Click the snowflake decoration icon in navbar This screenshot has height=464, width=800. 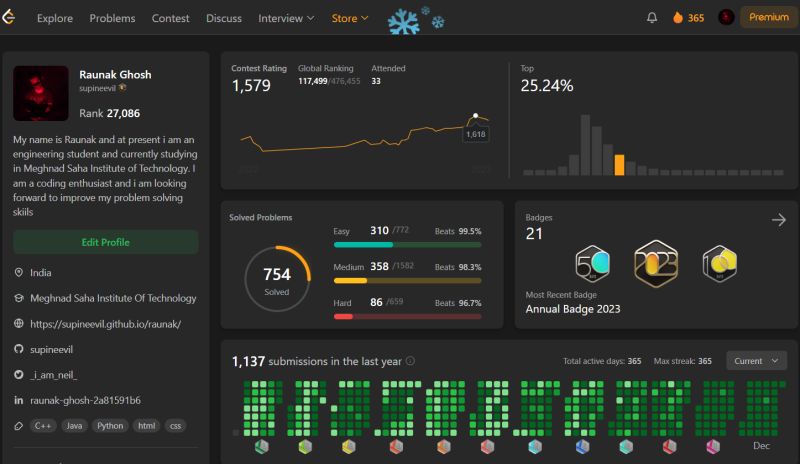(415, 21)
